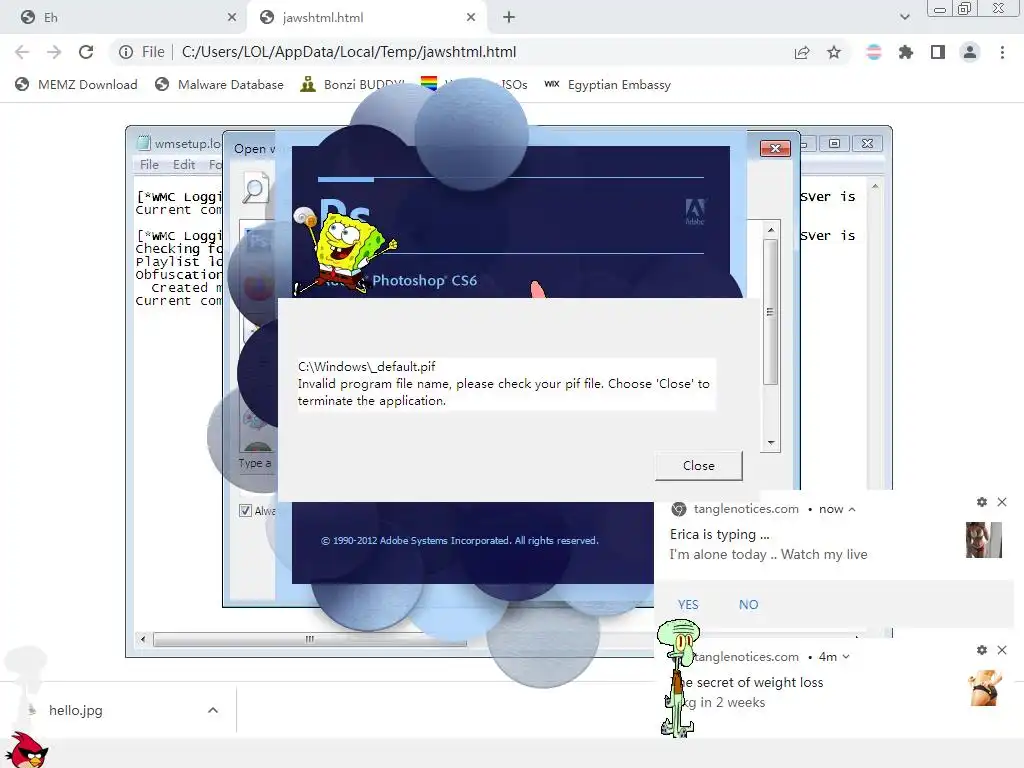
Task: Click NO on Erica notification
Action: (x=748, y=605)
